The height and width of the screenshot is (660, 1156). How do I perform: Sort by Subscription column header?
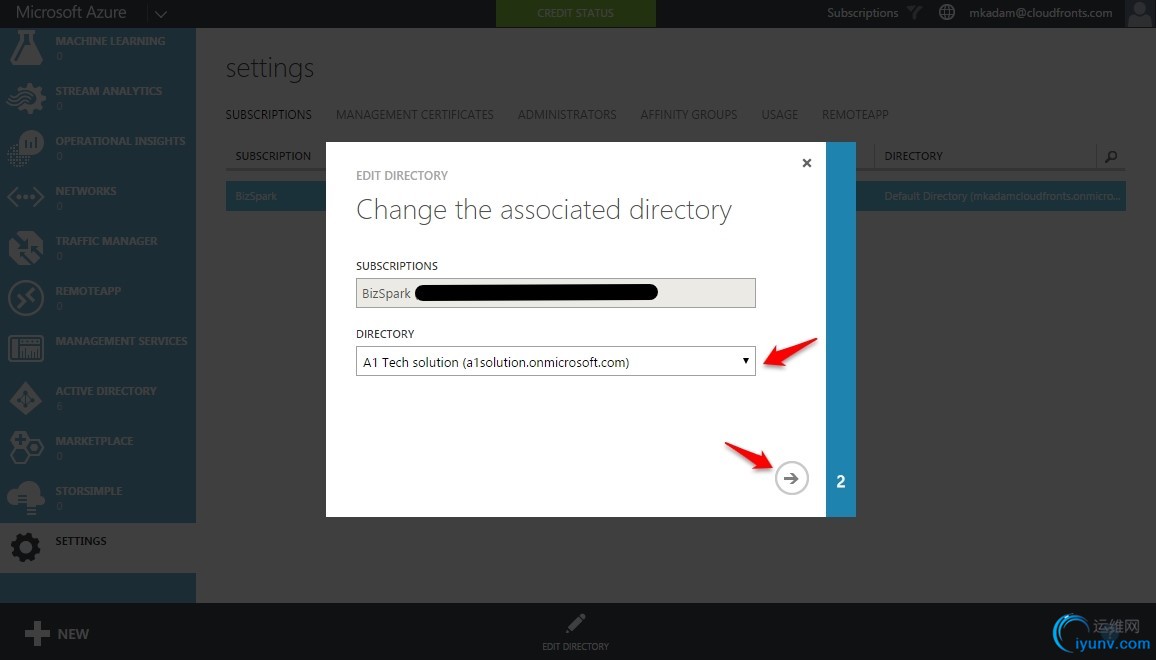tap(273, 156)
